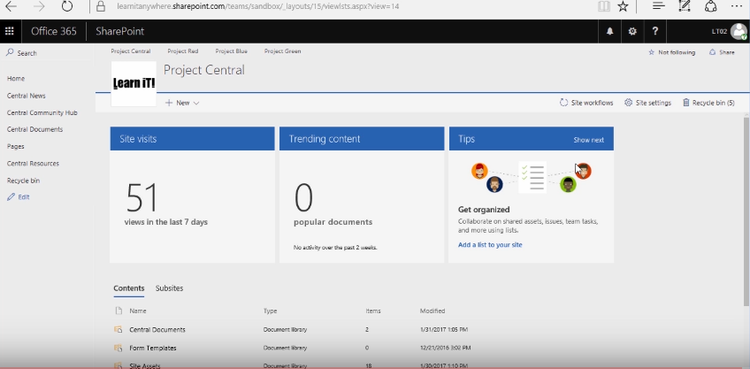Click the search magnifier icon
750x369 pixels.
click(10, 53)
